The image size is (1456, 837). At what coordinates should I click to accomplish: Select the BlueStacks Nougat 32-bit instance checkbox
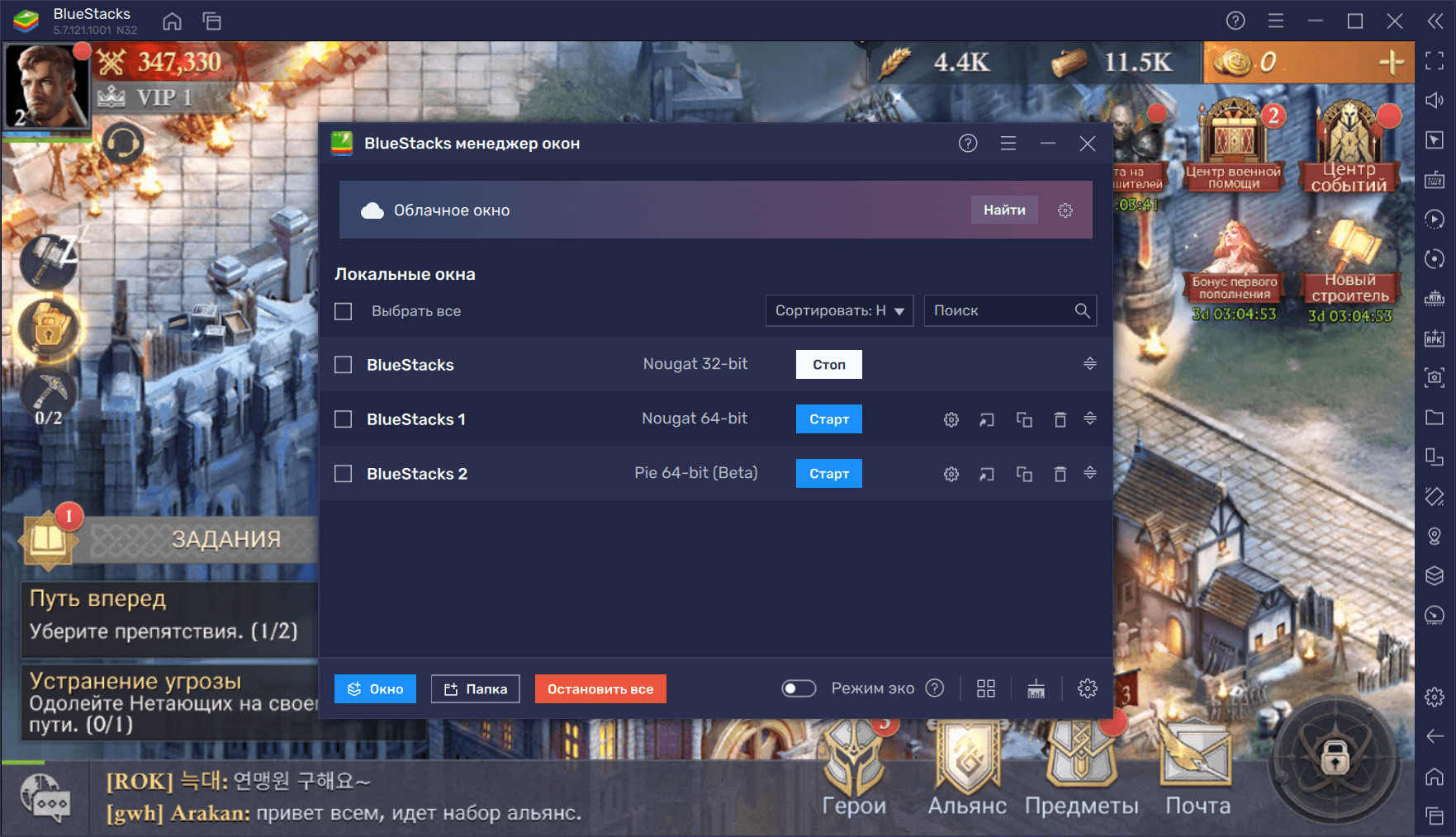coord(344,365)
